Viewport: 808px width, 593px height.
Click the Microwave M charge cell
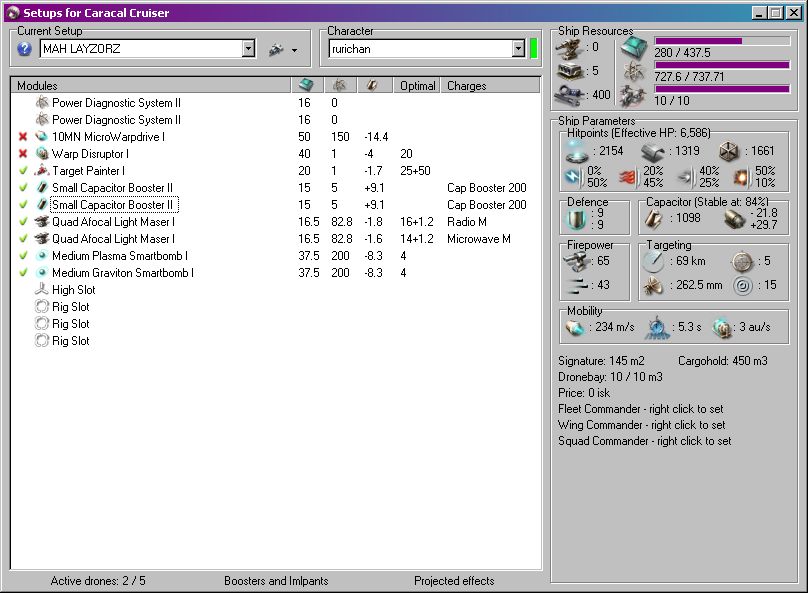479,239
